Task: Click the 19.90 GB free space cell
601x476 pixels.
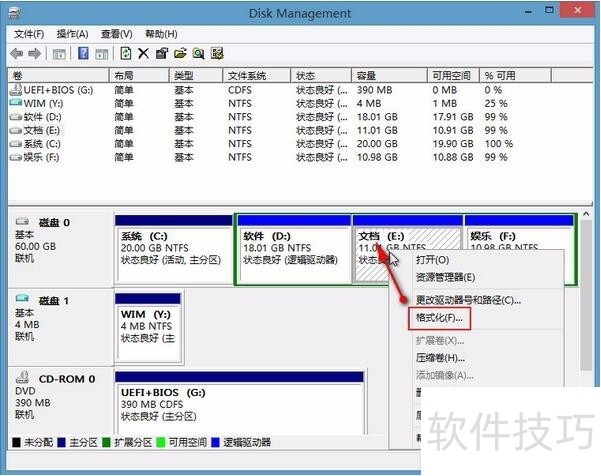Action: point(453,144)
